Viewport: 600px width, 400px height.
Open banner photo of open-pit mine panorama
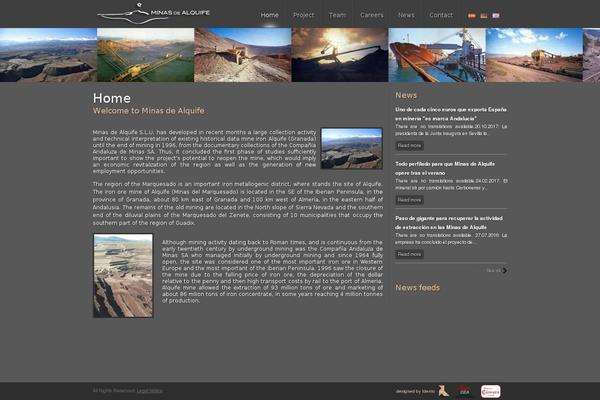(x=48, y=55)
